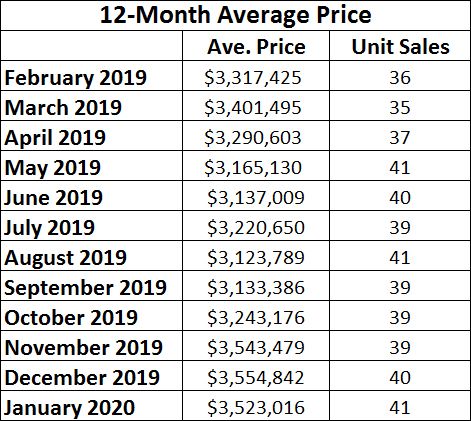Click the April 2019 row label
Screen dimensions: 471x421
click(x=55, y=138)
